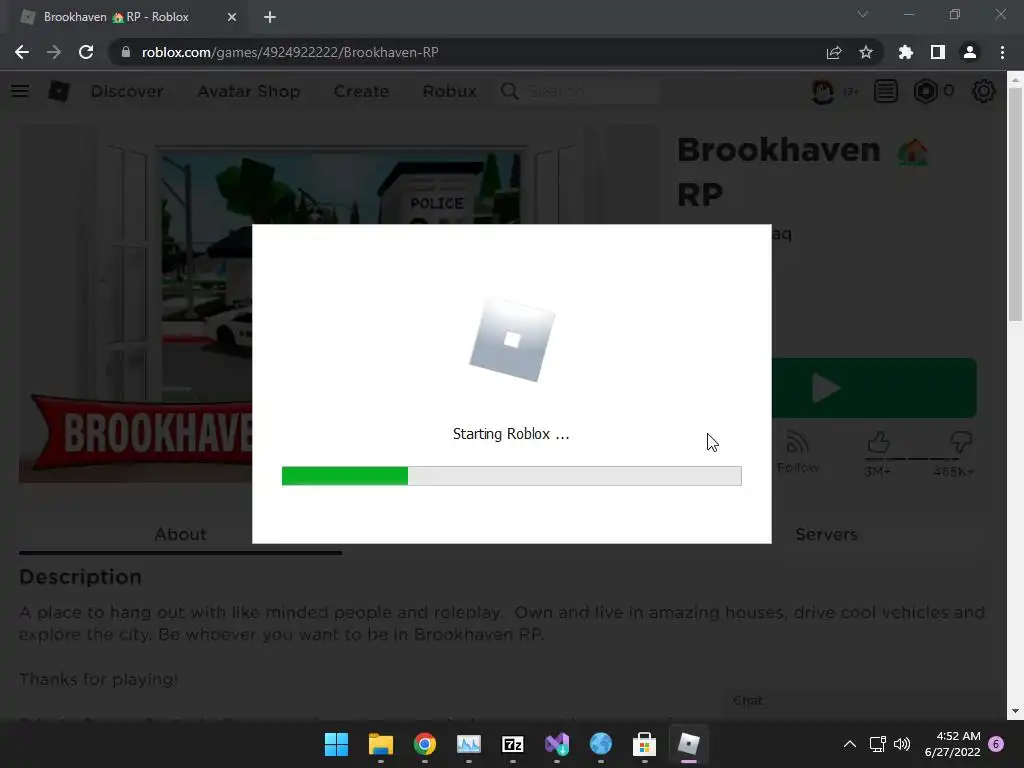The height and width of the screenshot is (768, 1024).
Task: Open Robux balance icon
Action: click(x=925, y=91)
